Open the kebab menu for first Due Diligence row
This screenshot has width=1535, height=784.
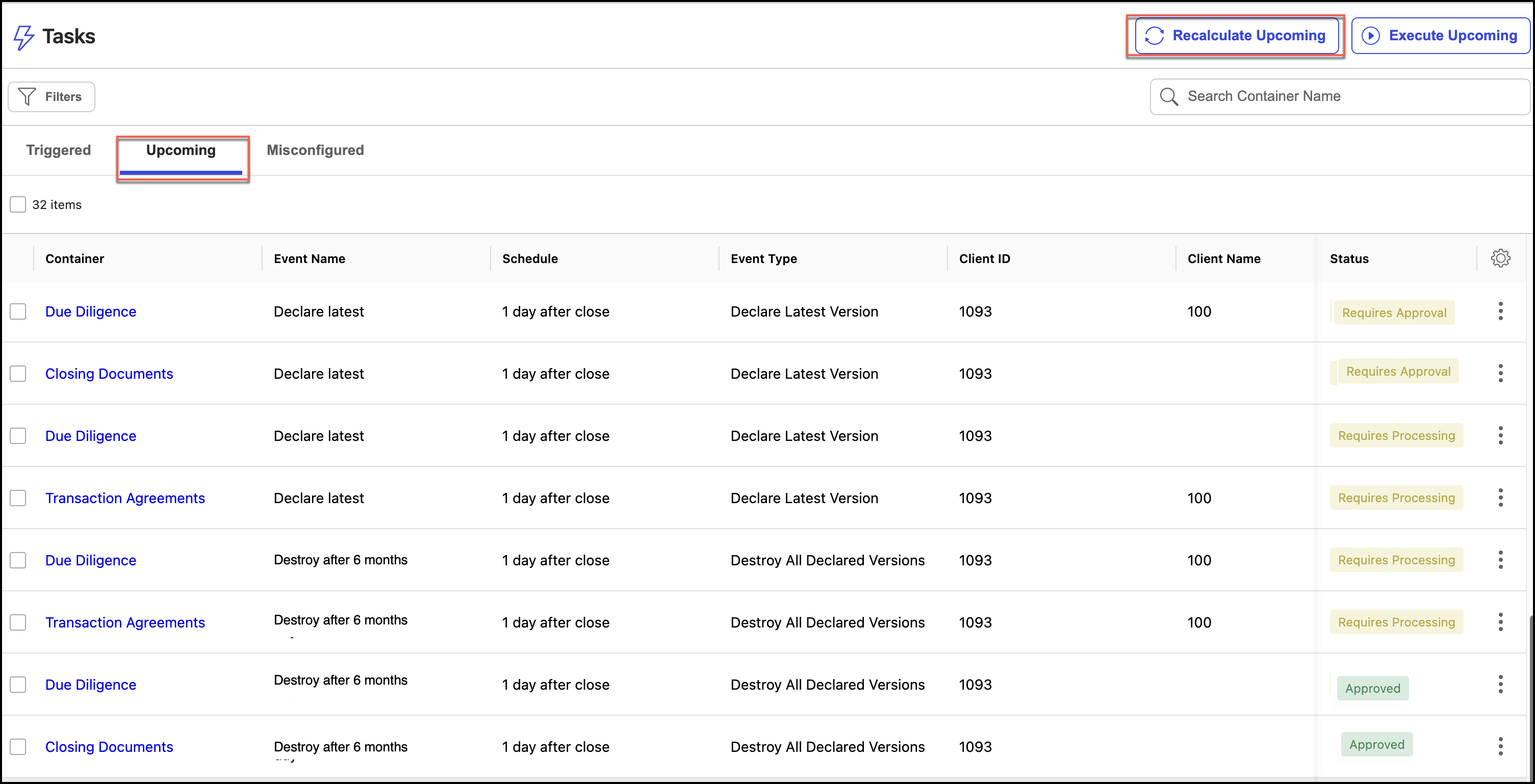(1500, 311)
